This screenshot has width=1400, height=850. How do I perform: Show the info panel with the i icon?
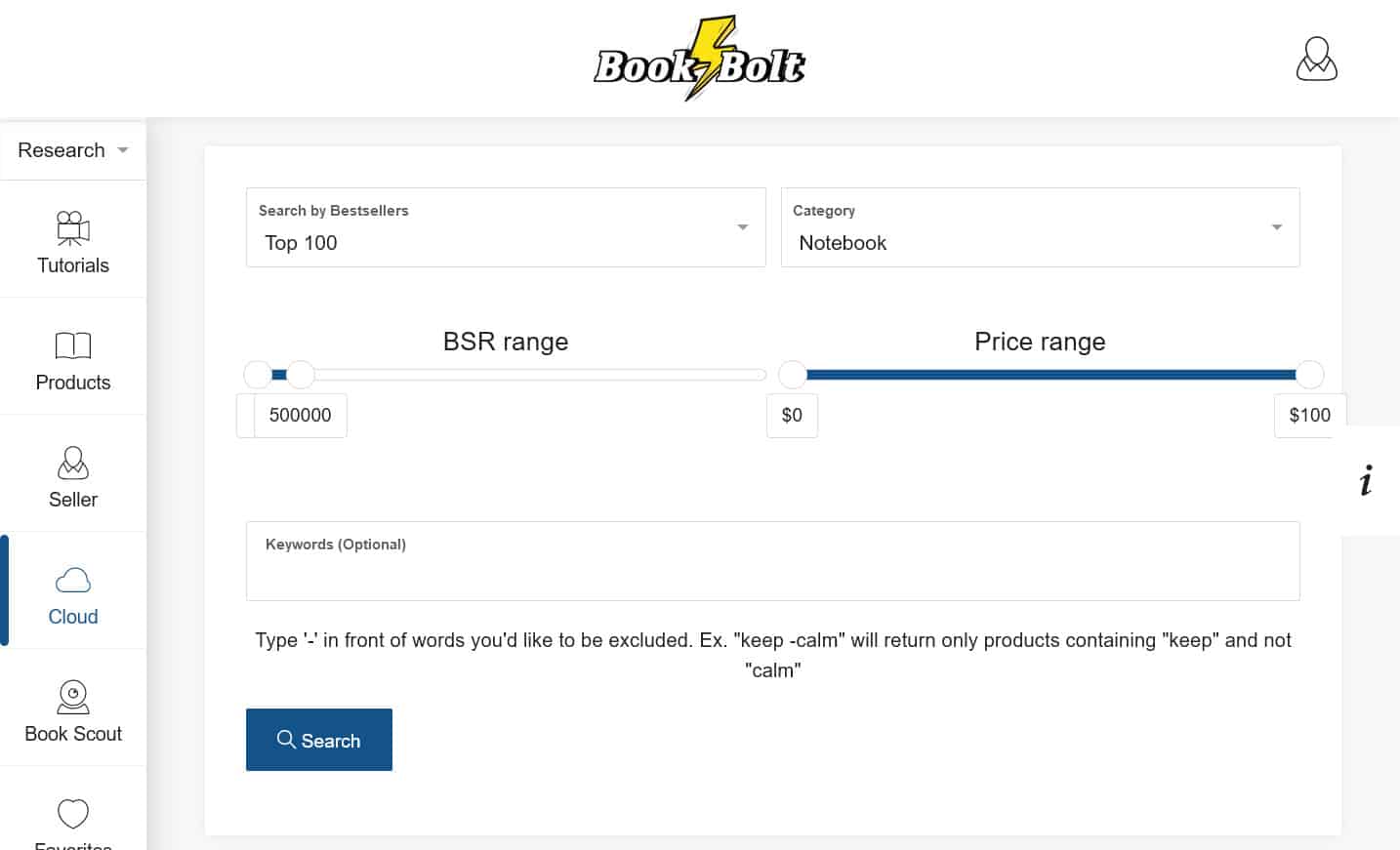(x=1366, y=480)
